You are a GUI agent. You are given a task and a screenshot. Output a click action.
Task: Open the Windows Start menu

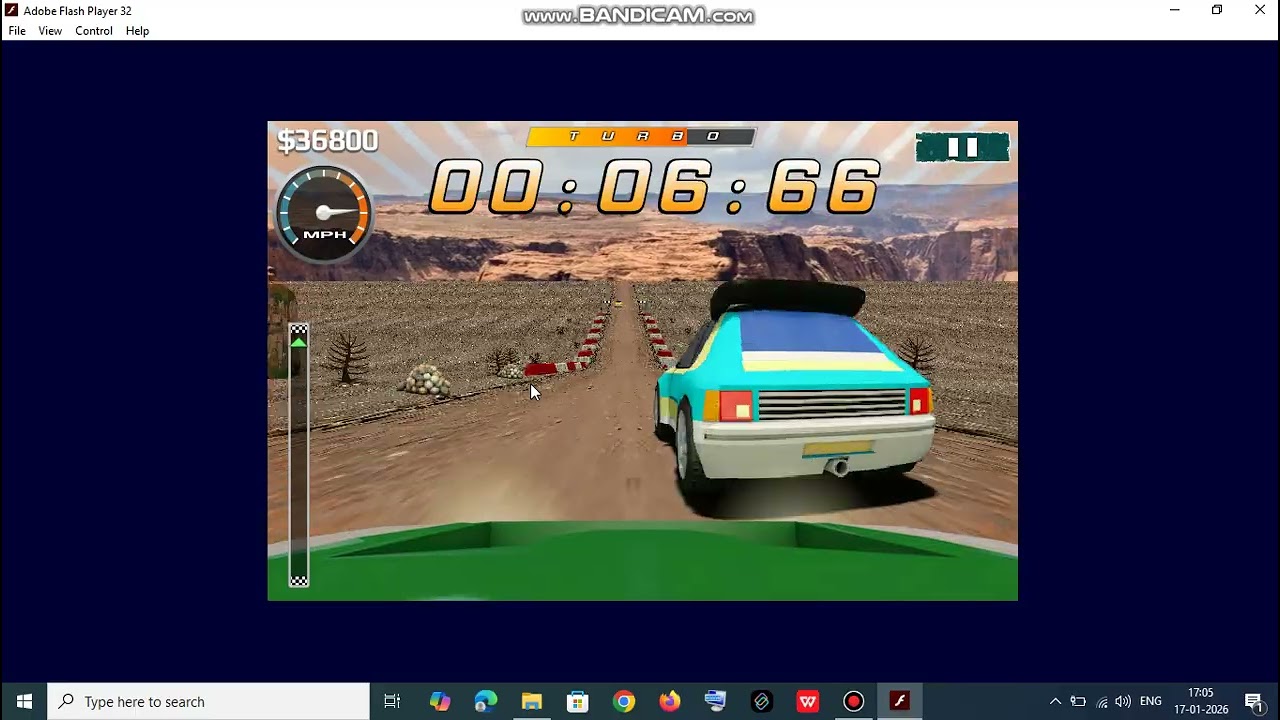pyautogui.click(x=24, y=701)
